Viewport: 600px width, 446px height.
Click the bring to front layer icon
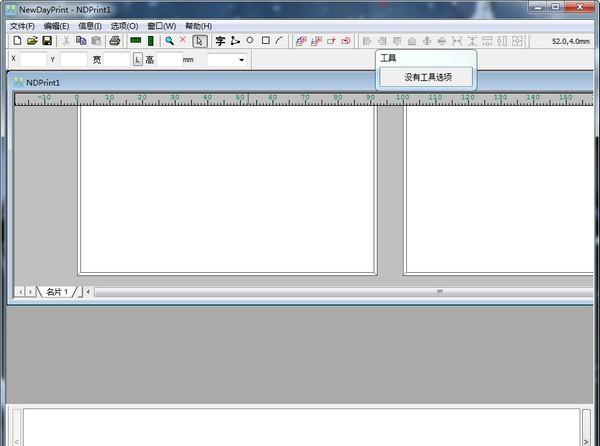[x=301, y=41]
